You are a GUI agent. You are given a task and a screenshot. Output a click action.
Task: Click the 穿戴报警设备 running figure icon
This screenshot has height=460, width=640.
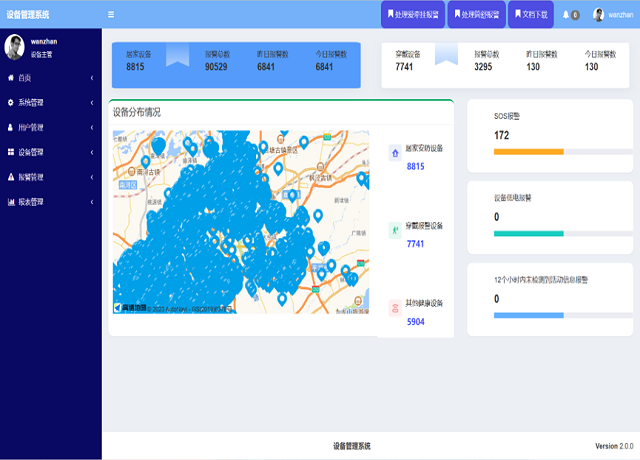[x=394, y=230]
